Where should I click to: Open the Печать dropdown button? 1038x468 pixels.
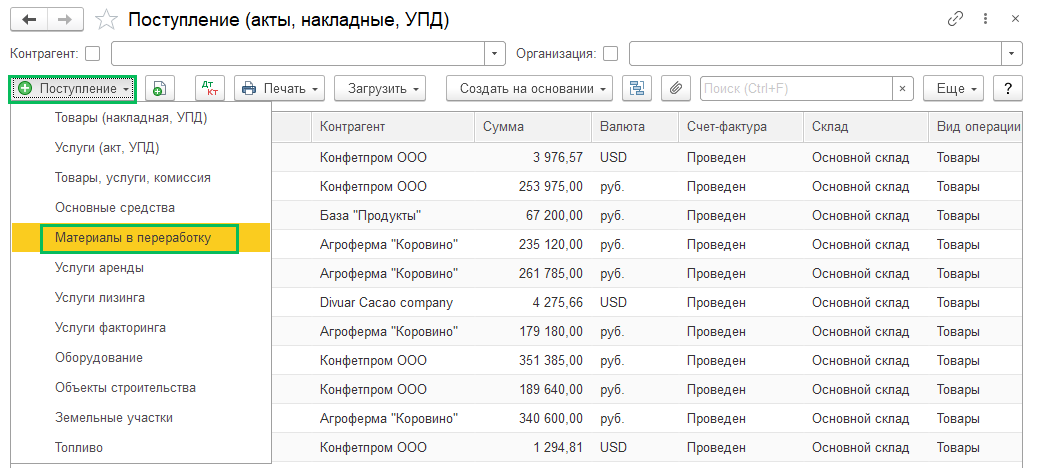point(280,88)
